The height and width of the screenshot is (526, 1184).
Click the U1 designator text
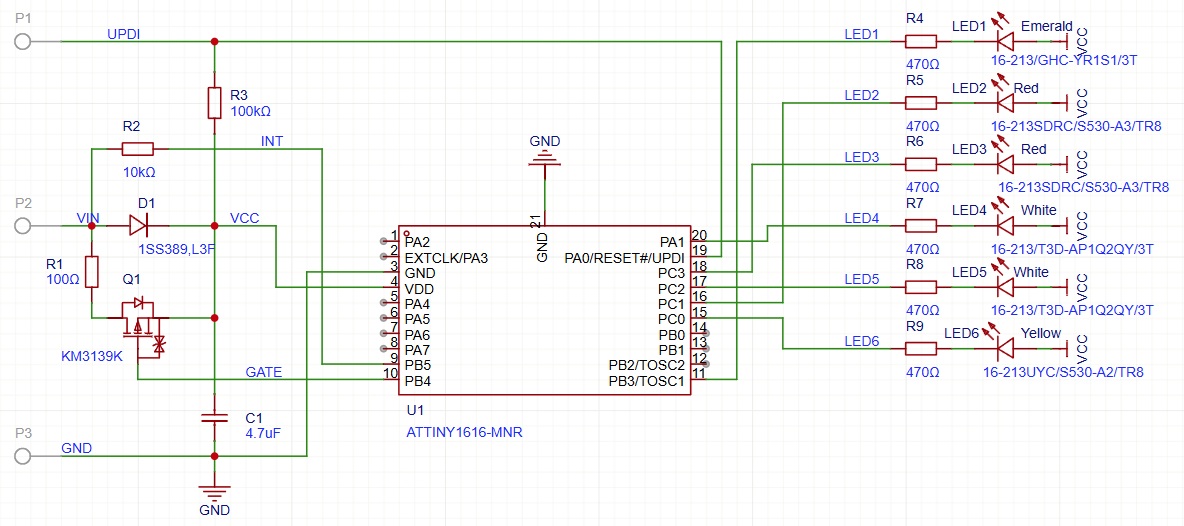tap(415, 411)
